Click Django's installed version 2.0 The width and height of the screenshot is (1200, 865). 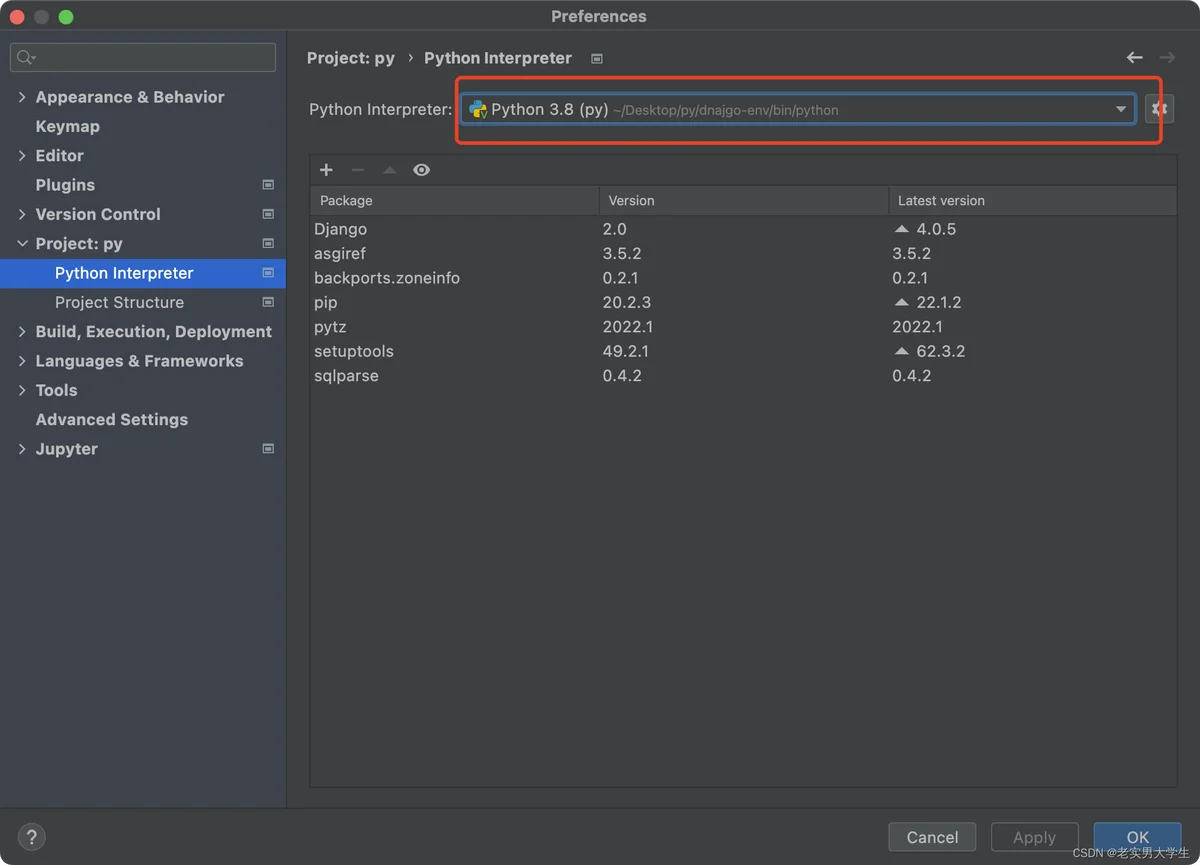(x=614, y=229)
